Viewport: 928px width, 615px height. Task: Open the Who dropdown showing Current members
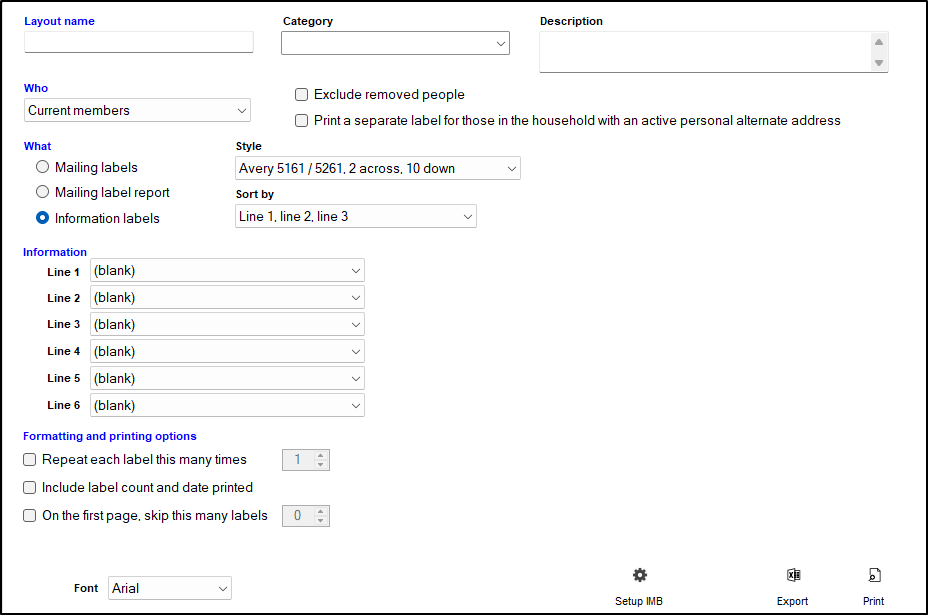coord(137,110)
